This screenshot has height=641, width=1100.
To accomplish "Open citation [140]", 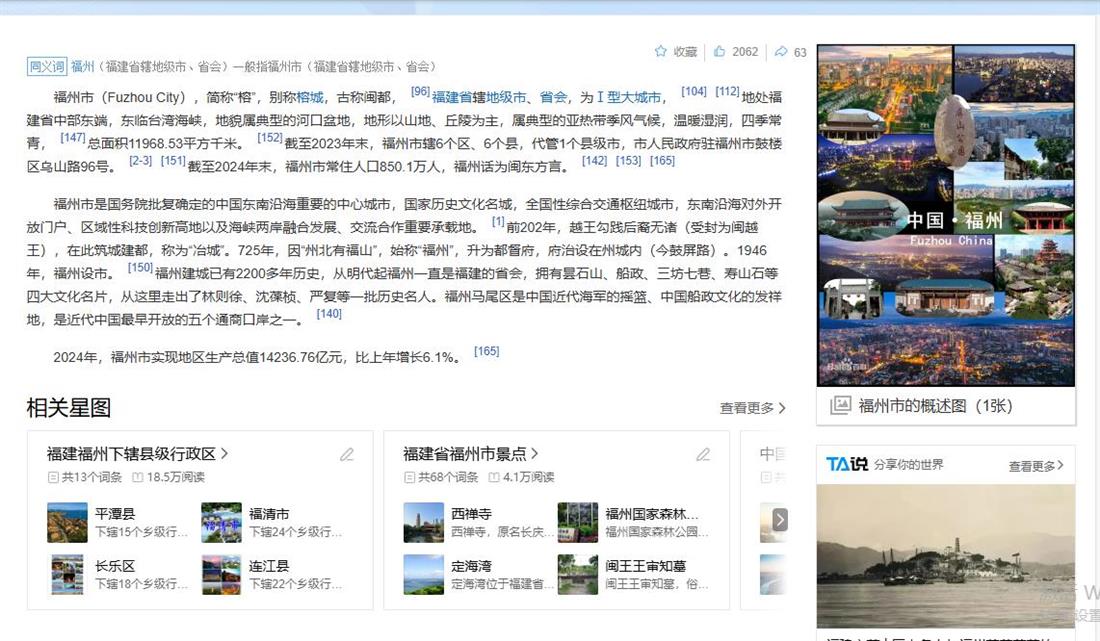I will tap(329, 313).
